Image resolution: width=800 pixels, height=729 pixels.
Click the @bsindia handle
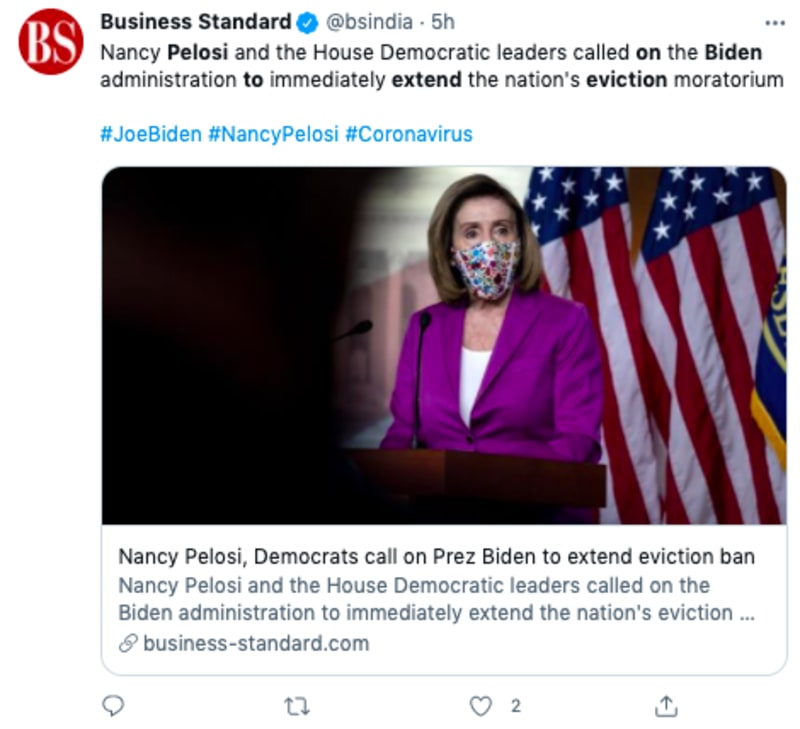[x=370, y=22]
